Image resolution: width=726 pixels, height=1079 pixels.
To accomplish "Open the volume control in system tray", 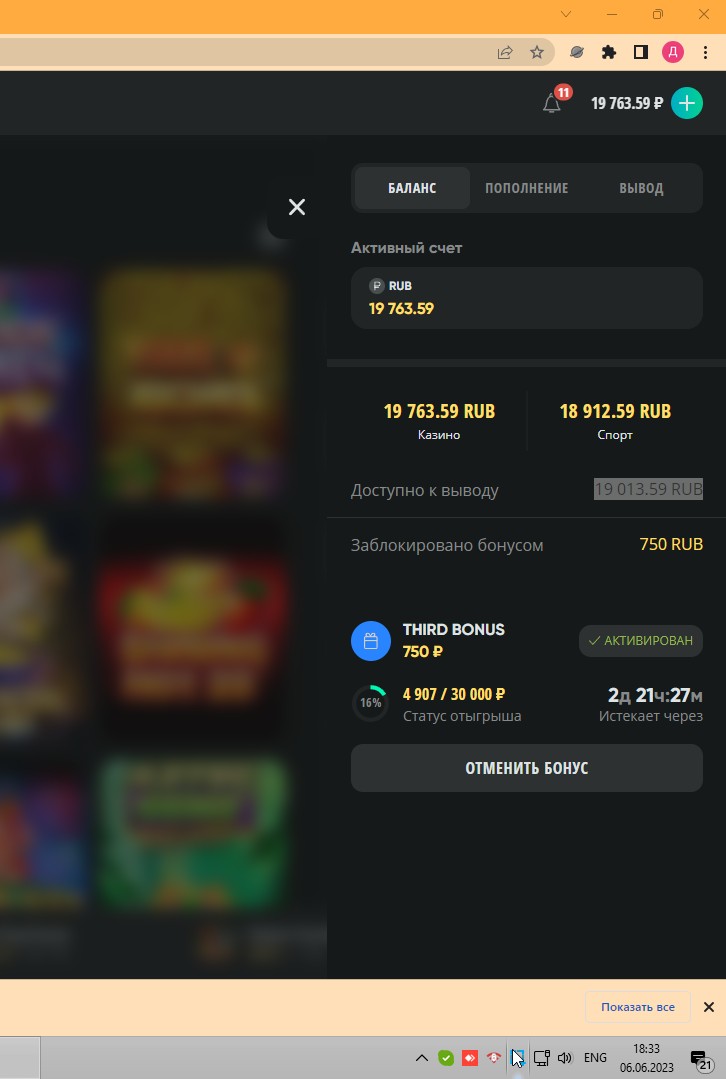I will 565,1058.
